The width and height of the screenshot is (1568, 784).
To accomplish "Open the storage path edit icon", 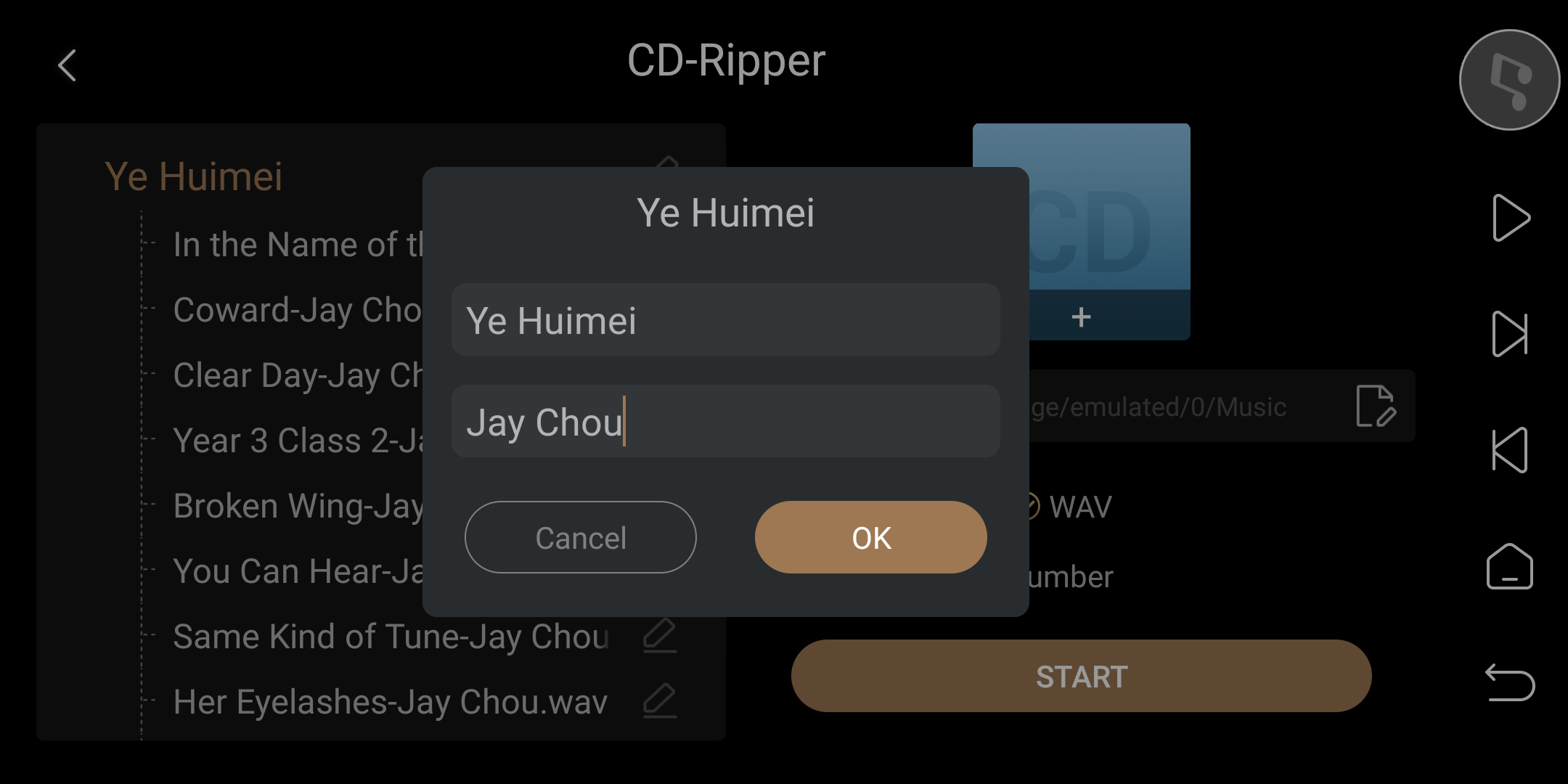I will click(1376, 406).
